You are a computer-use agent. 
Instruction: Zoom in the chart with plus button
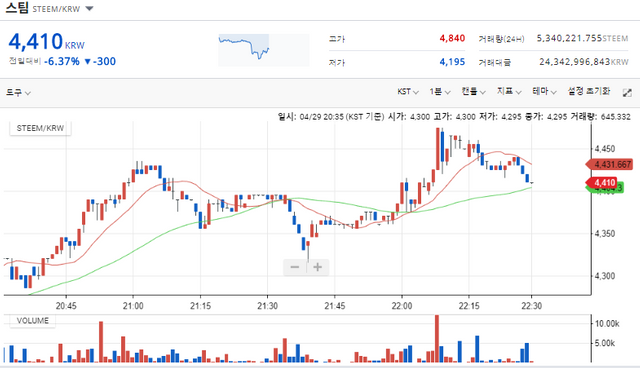click(318, 267)
